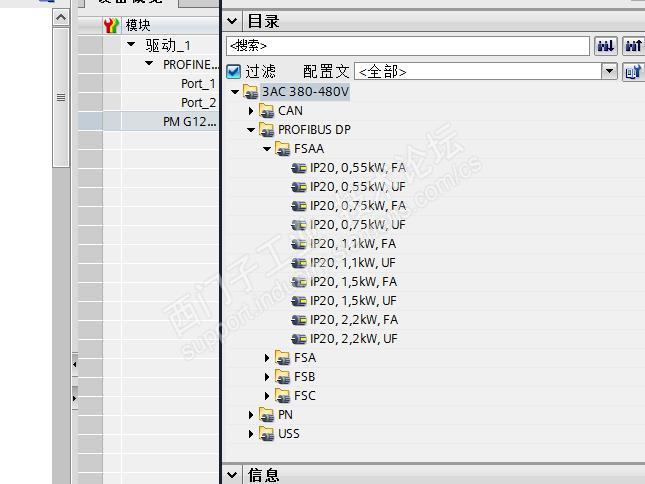Viewport: 645px width, 484px height.
Task: Collapse the 3AC 380-480V tree node
Action: click(235, 92)
